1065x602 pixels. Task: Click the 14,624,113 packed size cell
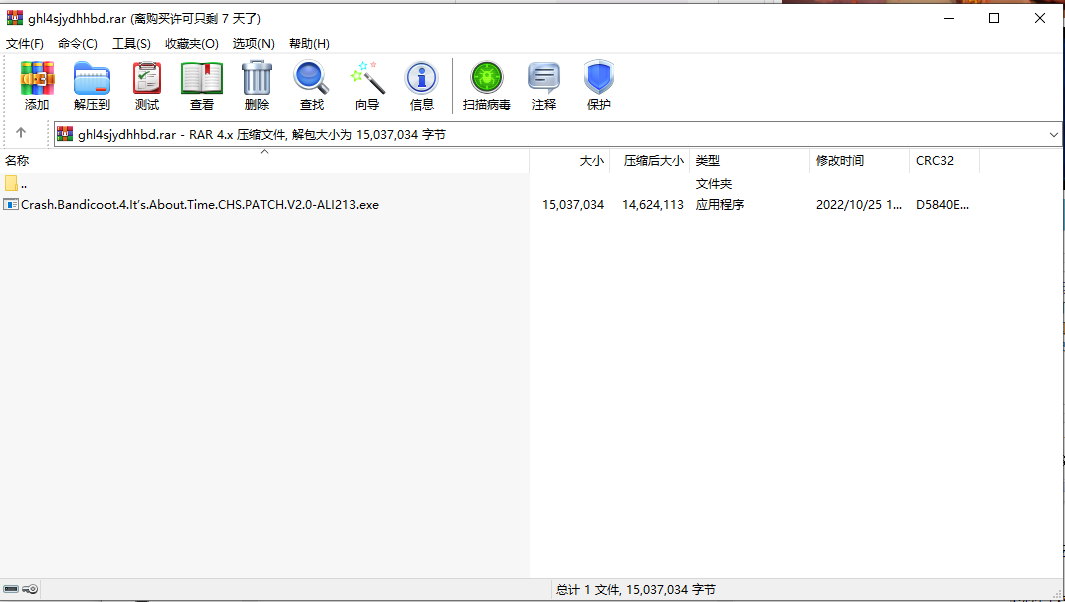653,205
